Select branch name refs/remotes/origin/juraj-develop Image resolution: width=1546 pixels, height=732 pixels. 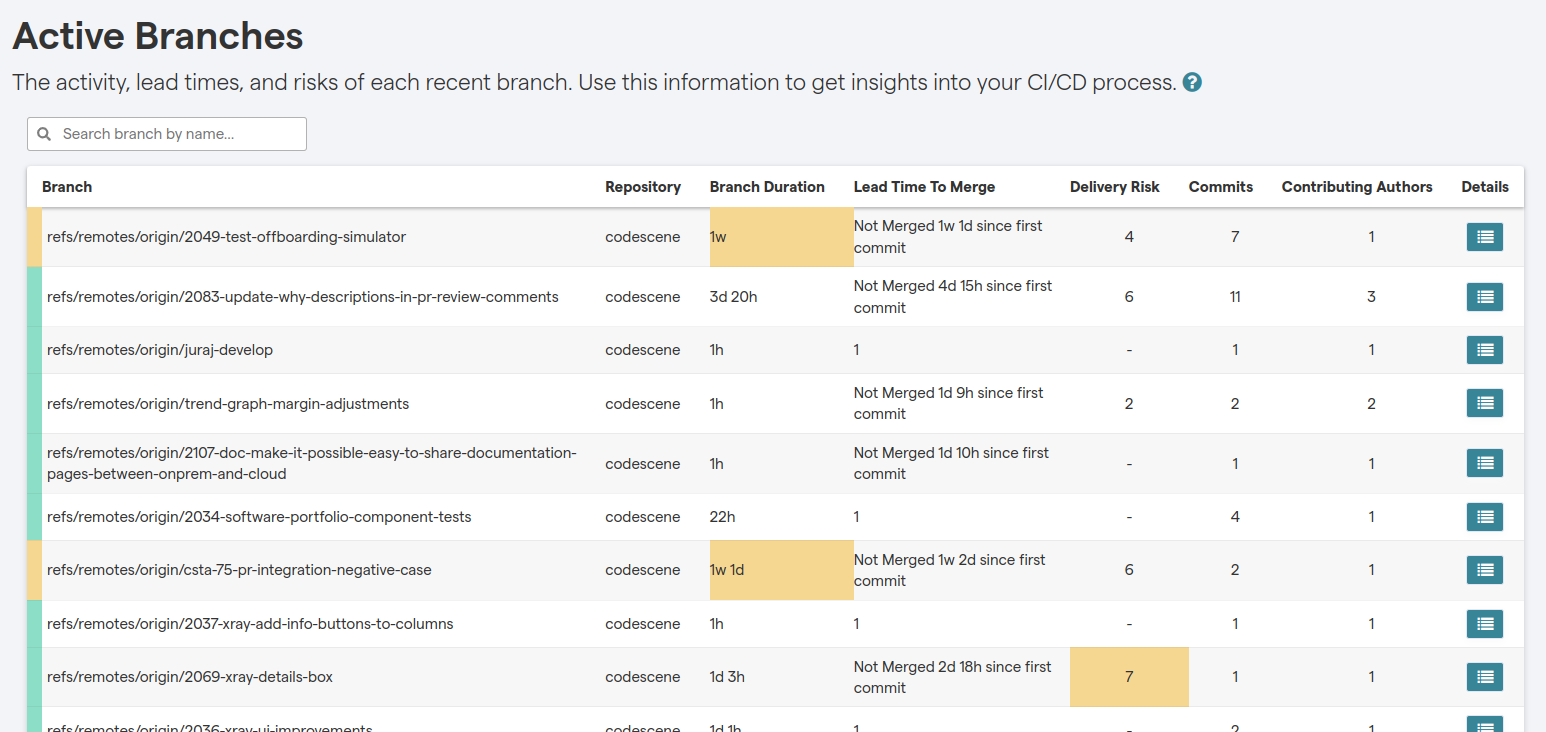click(160, 350)
